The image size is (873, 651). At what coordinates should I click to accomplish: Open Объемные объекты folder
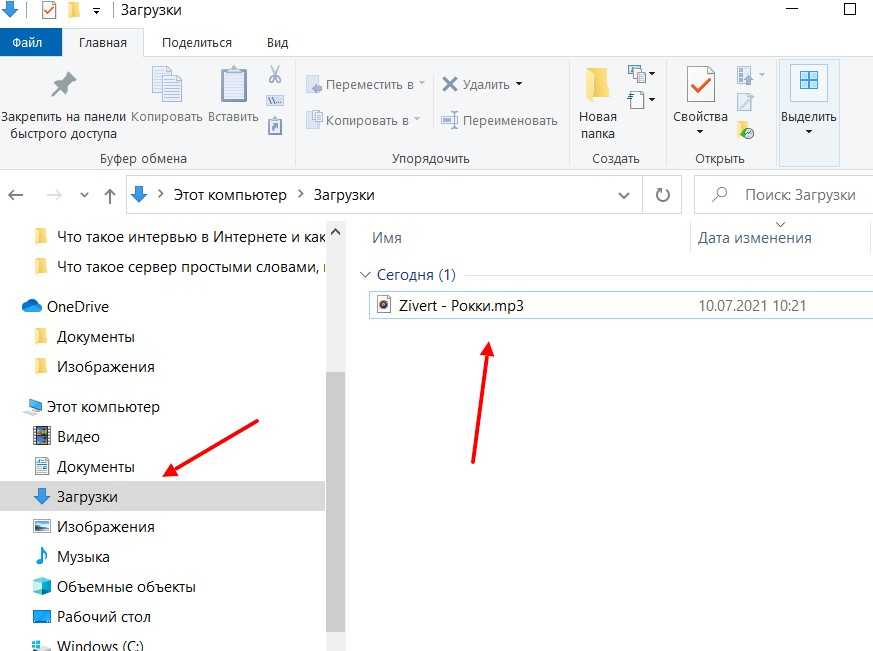tap(126, 587)
